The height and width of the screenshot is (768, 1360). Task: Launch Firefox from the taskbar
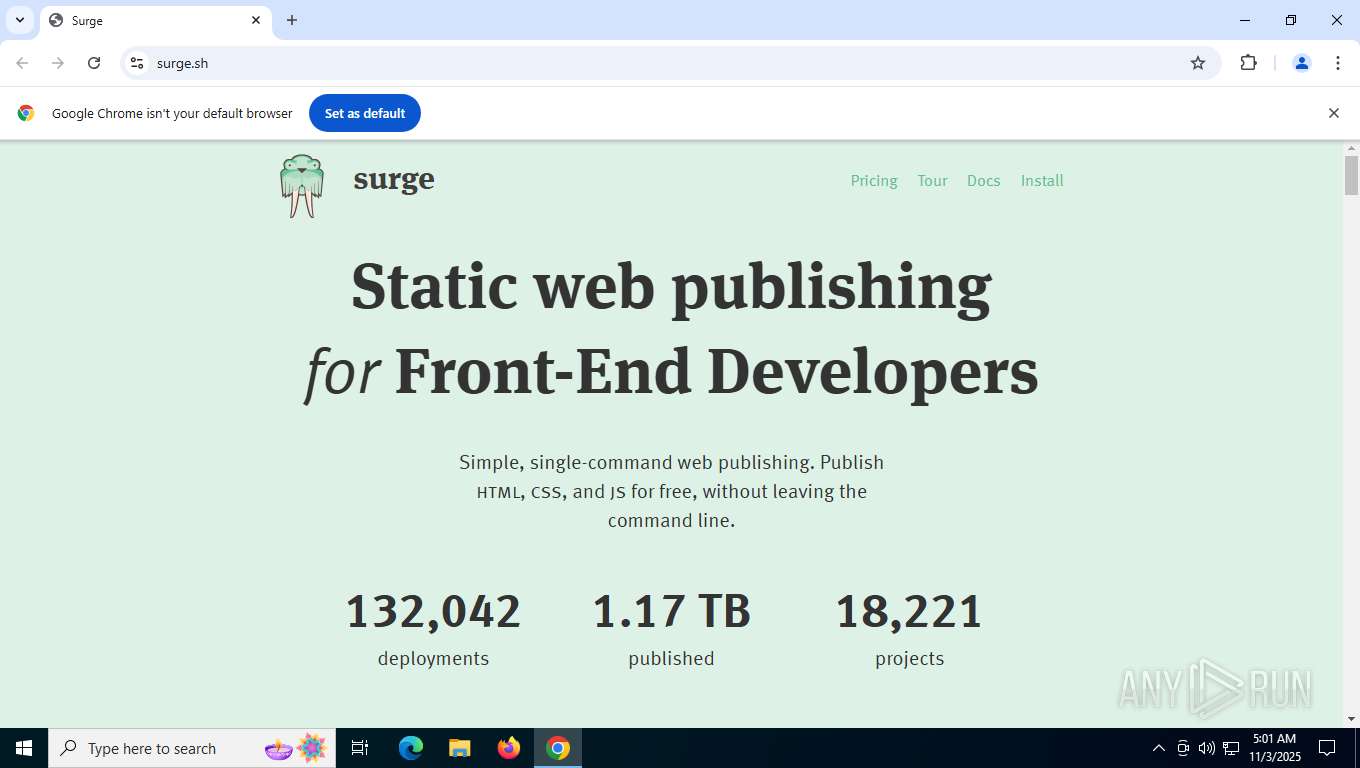509,748
